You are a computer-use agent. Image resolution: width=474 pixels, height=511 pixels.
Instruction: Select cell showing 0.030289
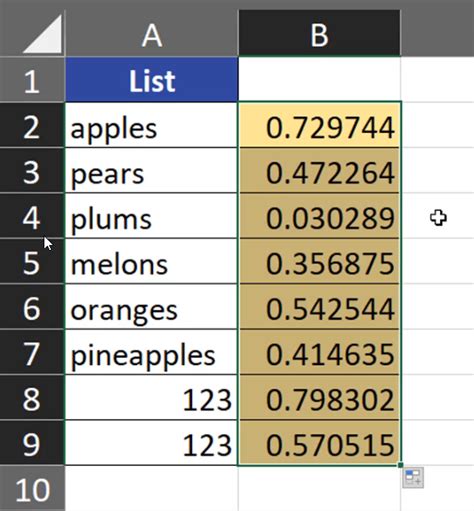click(320, 216)
